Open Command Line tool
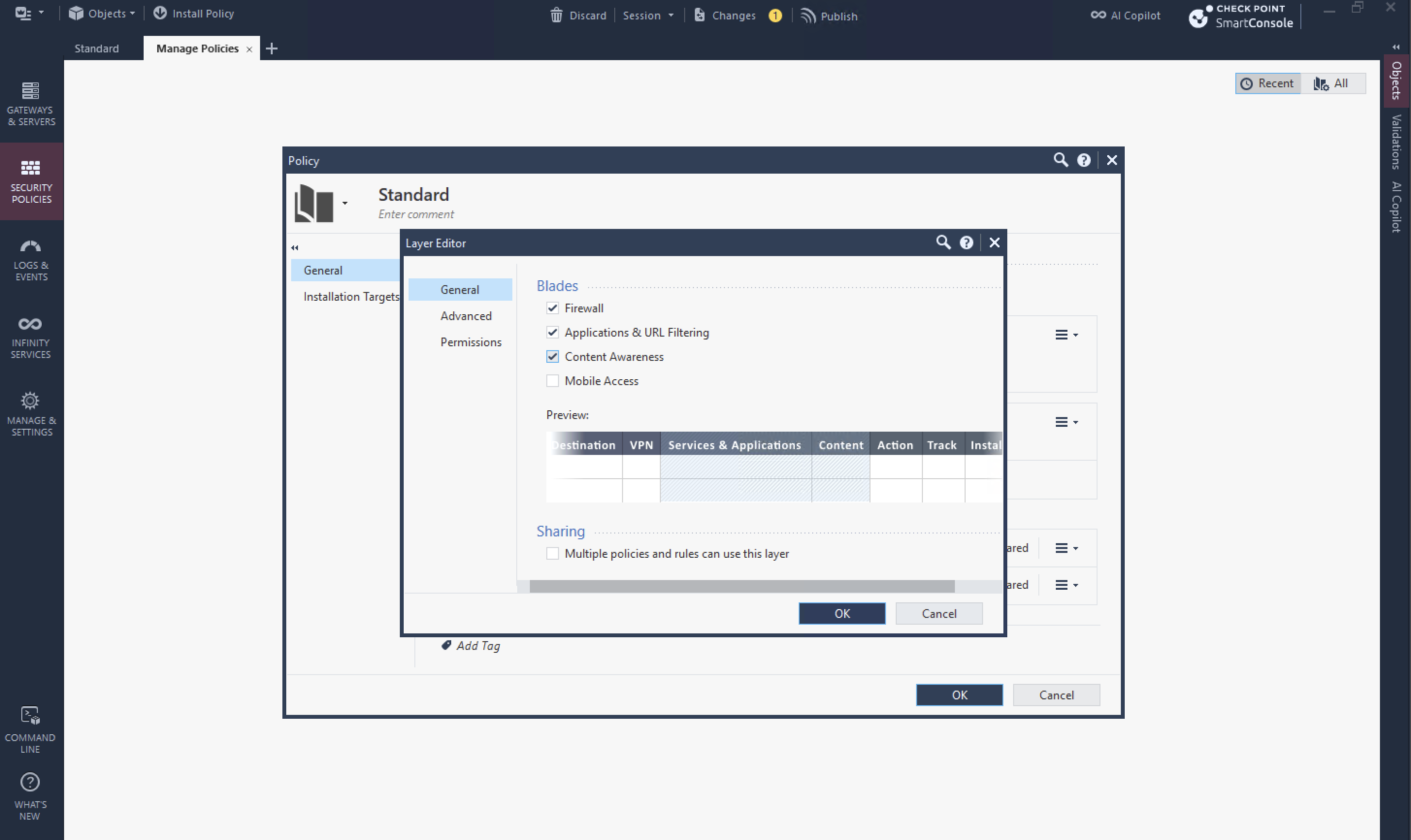The image size is (1411, 840). click(30, 728)
